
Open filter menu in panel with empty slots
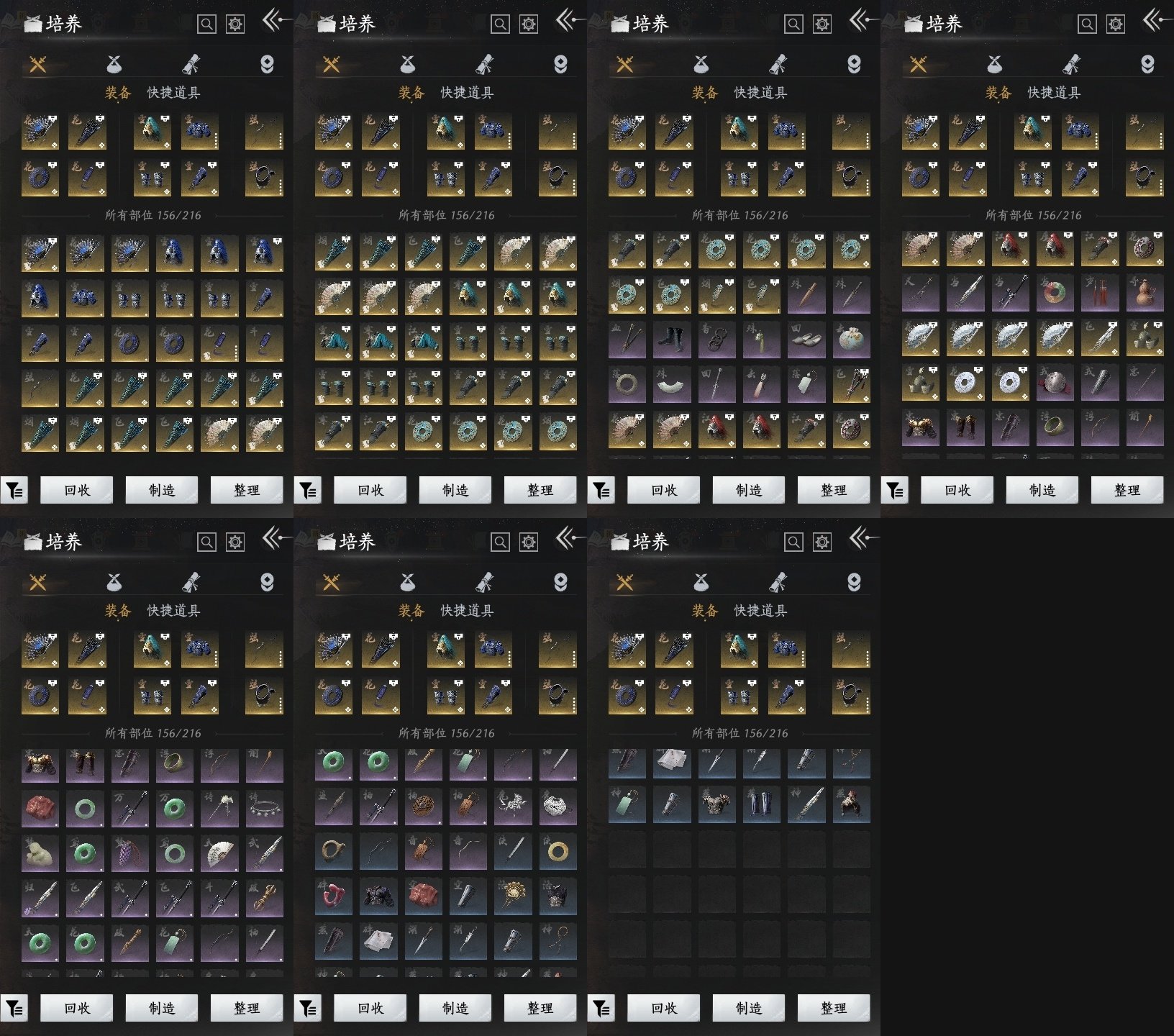pyautogui.click(x=601, y=1009)
